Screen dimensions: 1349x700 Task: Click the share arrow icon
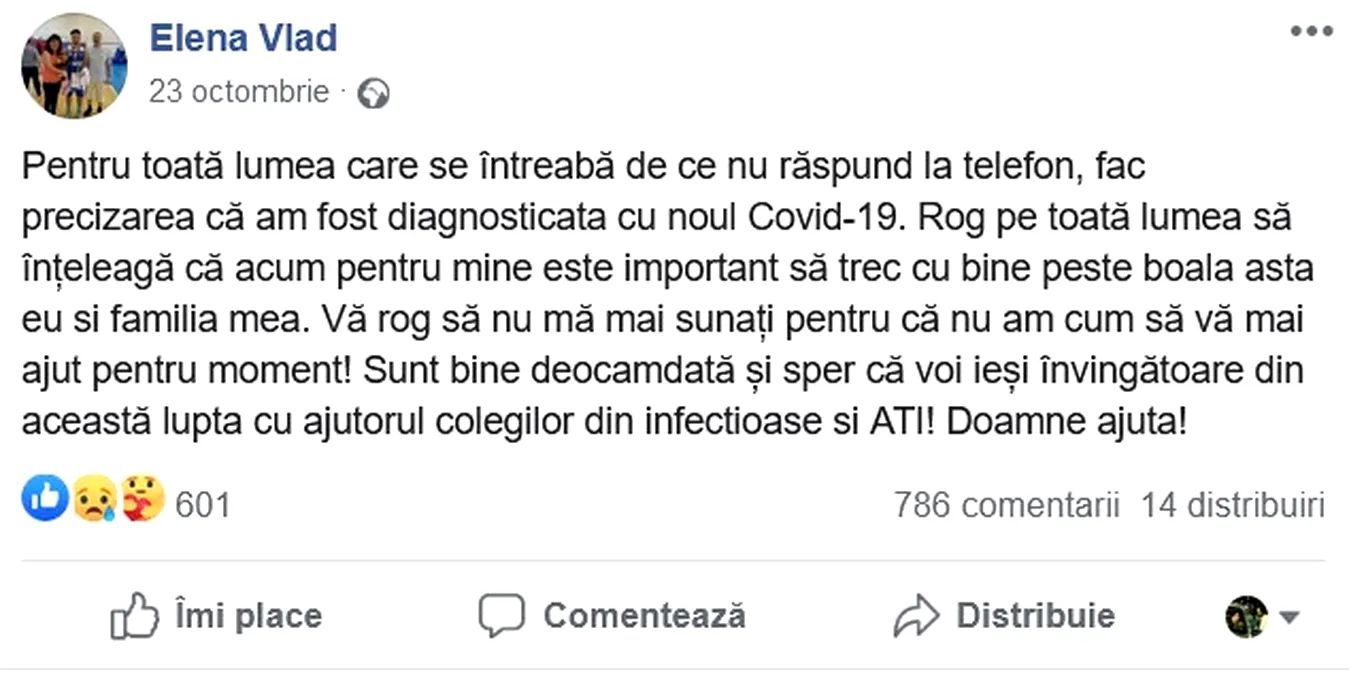coord(916,616)
